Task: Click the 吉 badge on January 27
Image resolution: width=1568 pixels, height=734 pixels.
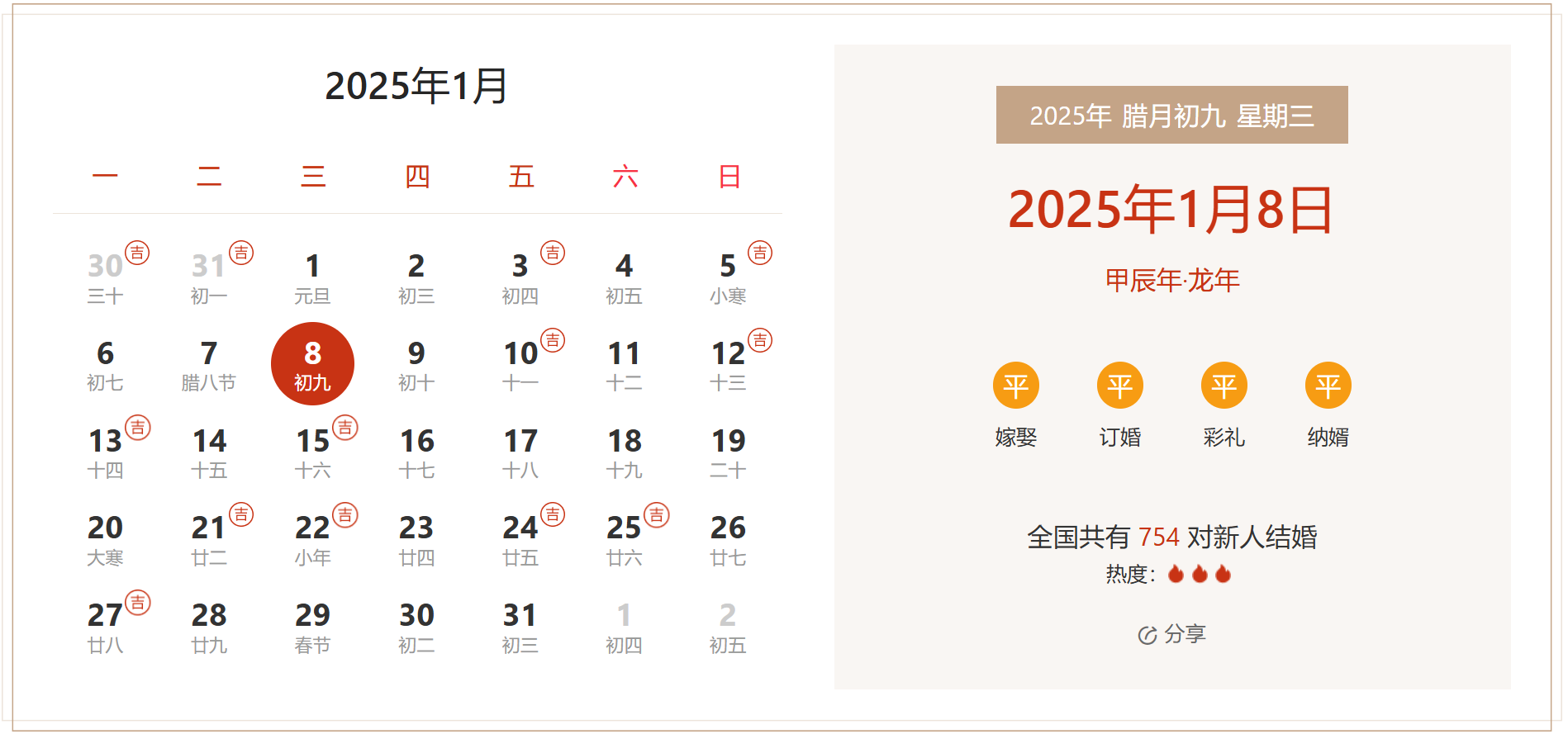Action: pyautogui.click(x=138, y=603)
